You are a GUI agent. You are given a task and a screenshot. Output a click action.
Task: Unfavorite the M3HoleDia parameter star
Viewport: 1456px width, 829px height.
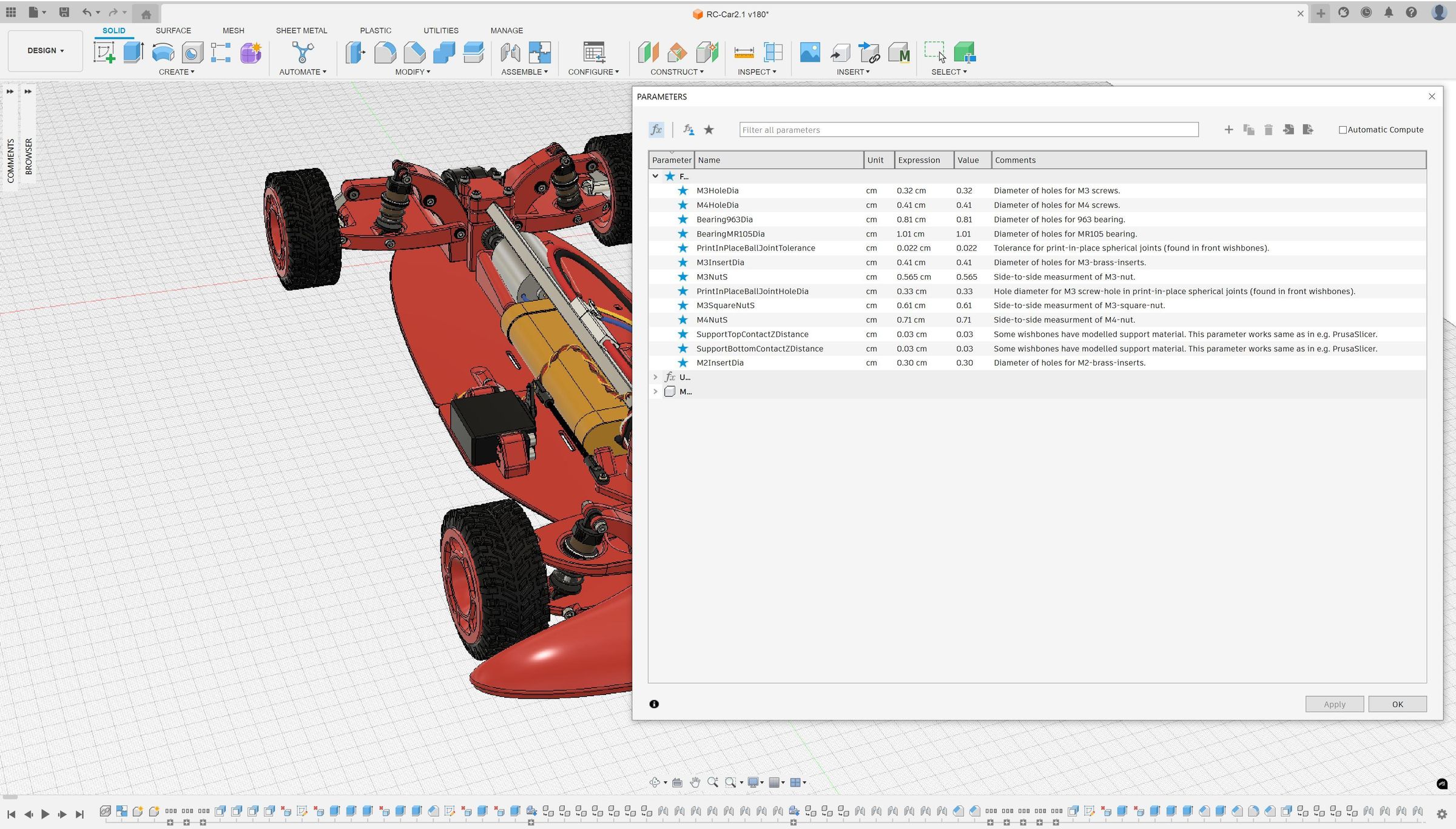click(682, 190)
